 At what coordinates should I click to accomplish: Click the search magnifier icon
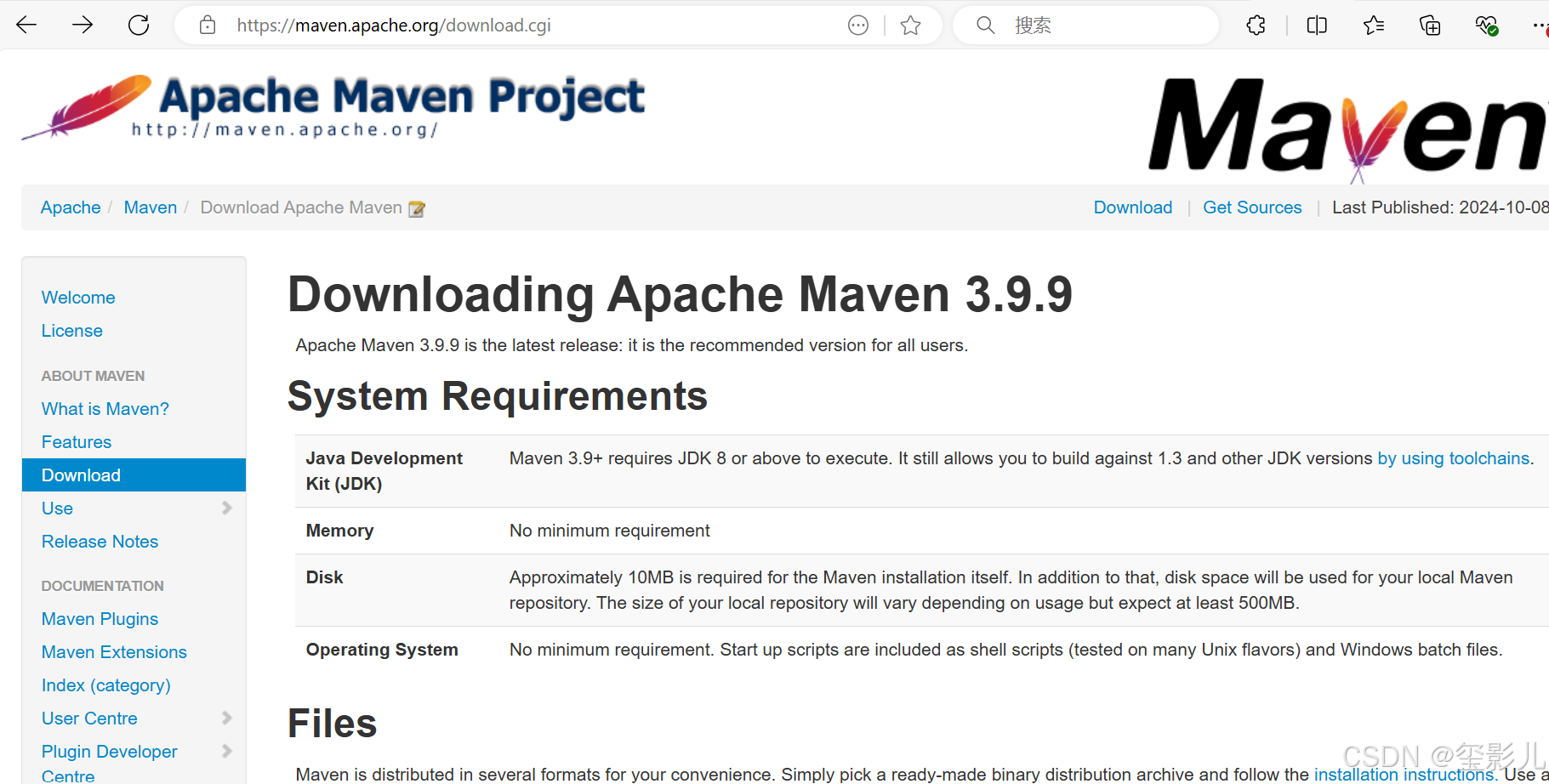tap(985, 26)
